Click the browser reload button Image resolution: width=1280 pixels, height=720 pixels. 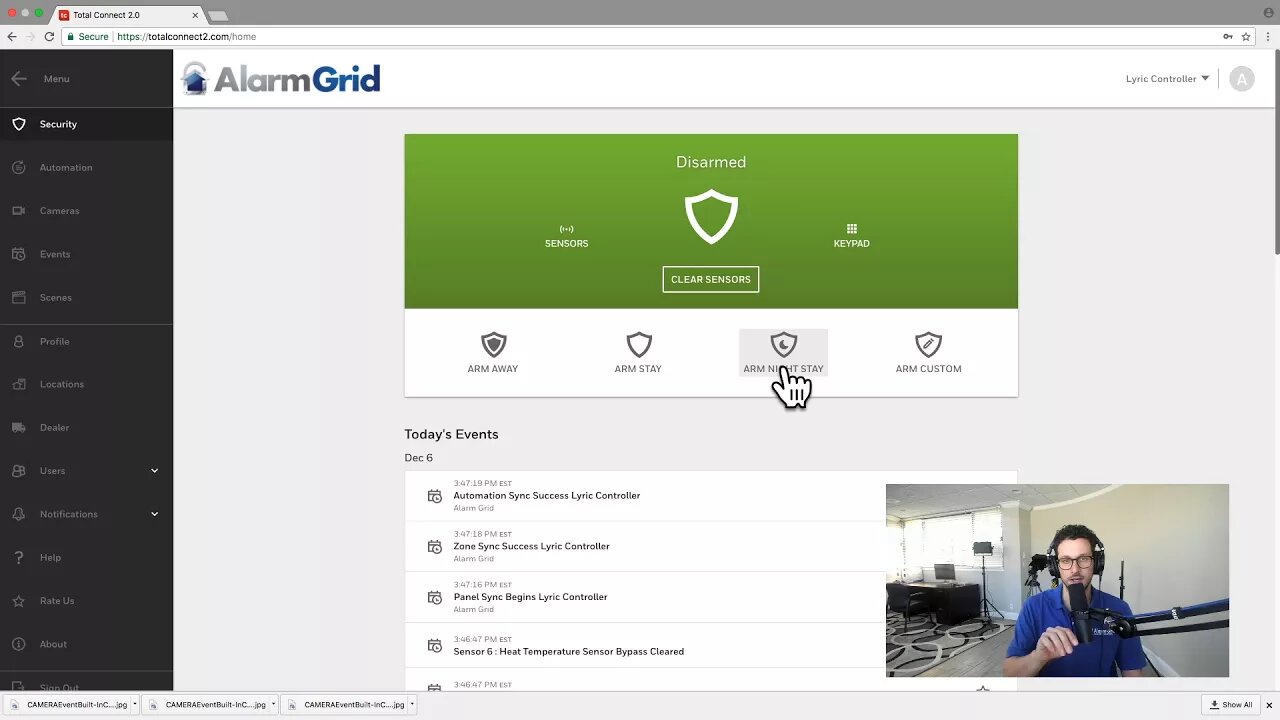(x=49, y=37)
